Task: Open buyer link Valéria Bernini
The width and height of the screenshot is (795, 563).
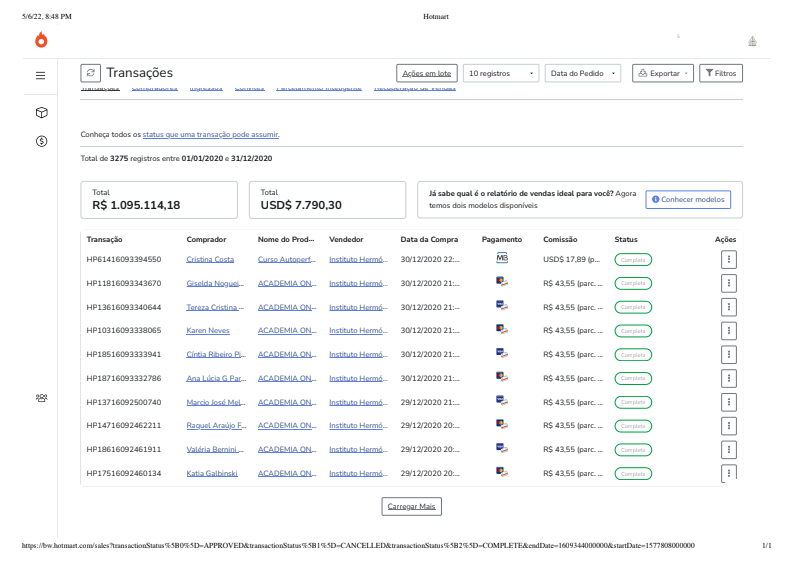Action: (215, 449)
